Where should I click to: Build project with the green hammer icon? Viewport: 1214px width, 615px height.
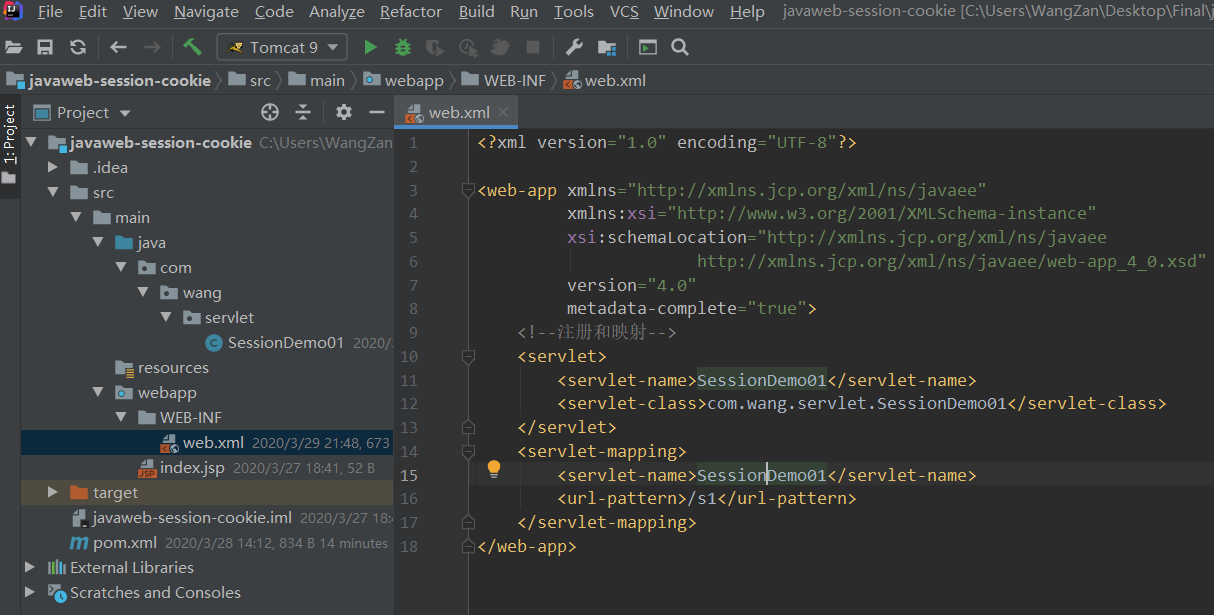[x=192, y=47]
